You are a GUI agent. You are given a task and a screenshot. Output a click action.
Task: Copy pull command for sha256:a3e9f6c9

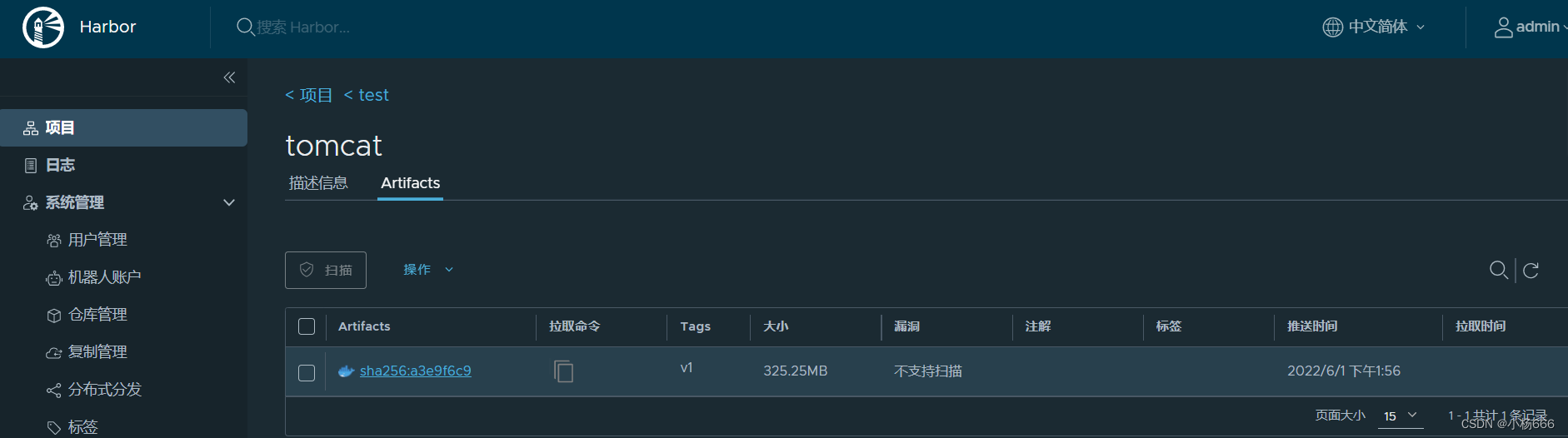tap(564, 371)
